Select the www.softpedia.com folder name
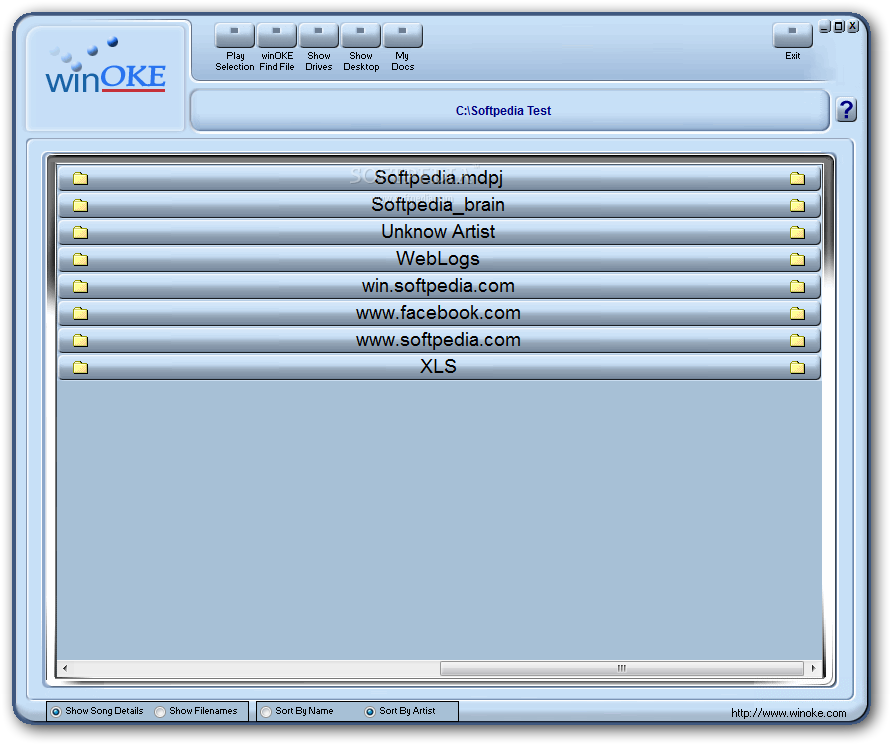 438,340
